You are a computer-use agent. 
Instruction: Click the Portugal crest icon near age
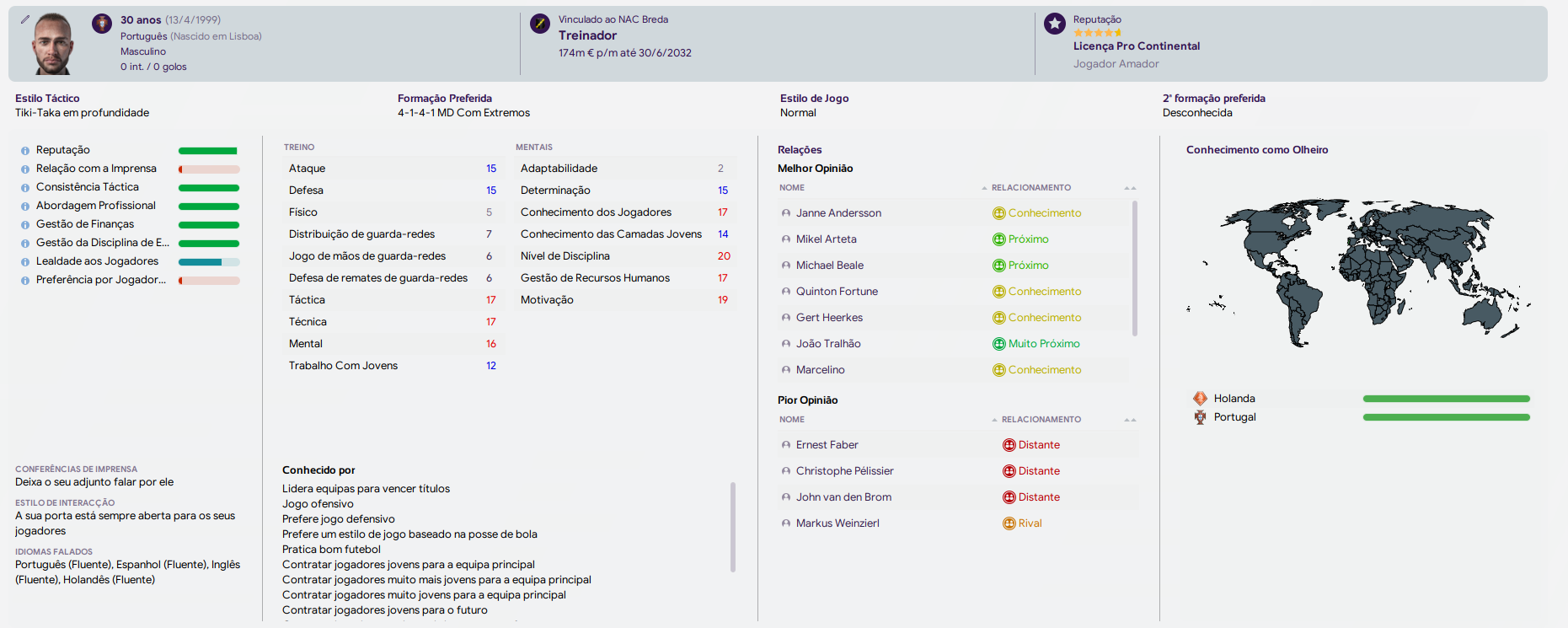coord(102,24)
